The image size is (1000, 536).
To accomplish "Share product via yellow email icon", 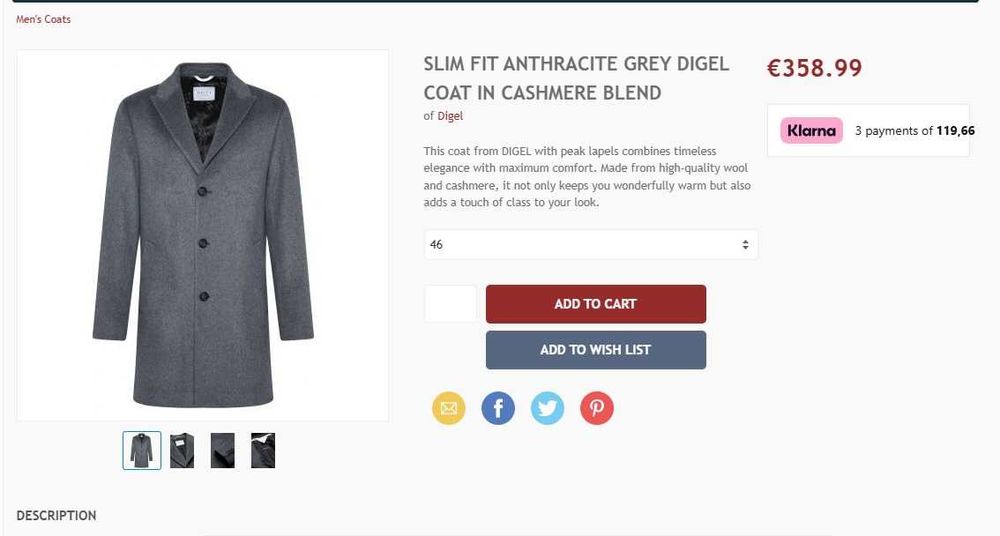I will 448,408.
